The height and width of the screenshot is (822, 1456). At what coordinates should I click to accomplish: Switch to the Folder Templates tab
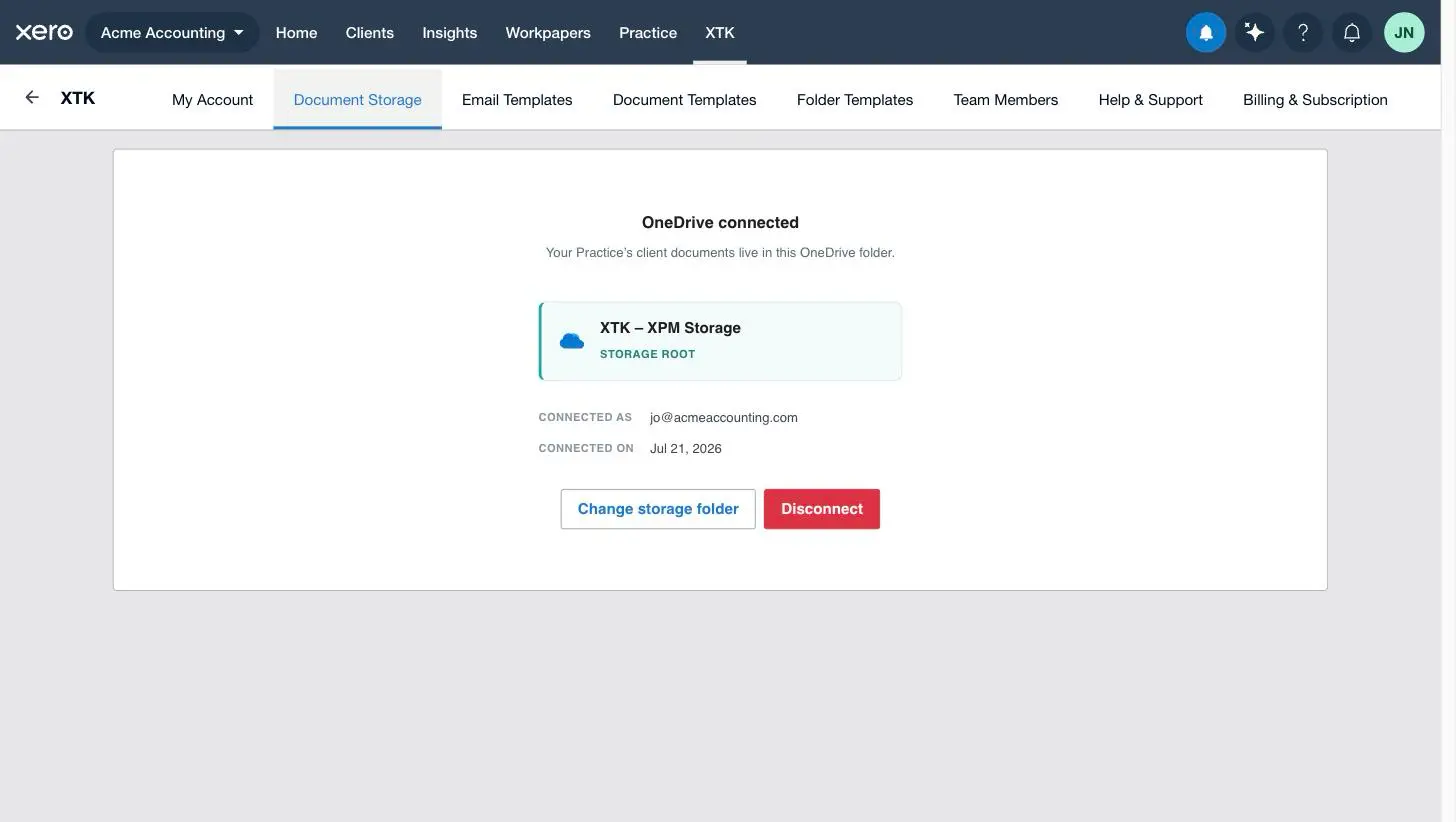[x=855, y=99]
